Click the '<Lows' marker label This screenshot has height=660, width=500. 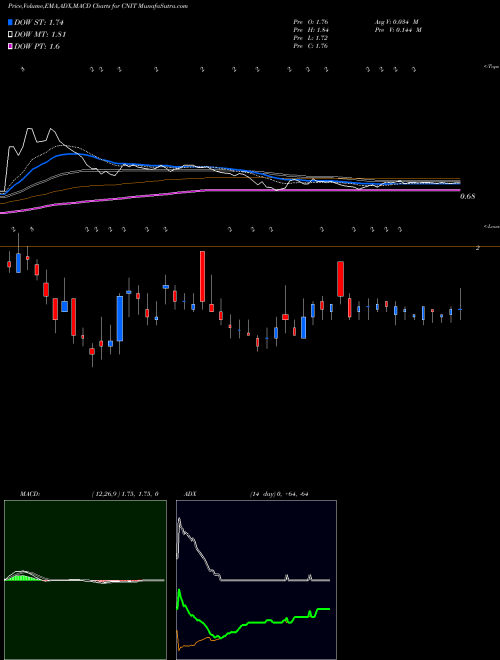point(492,226)
